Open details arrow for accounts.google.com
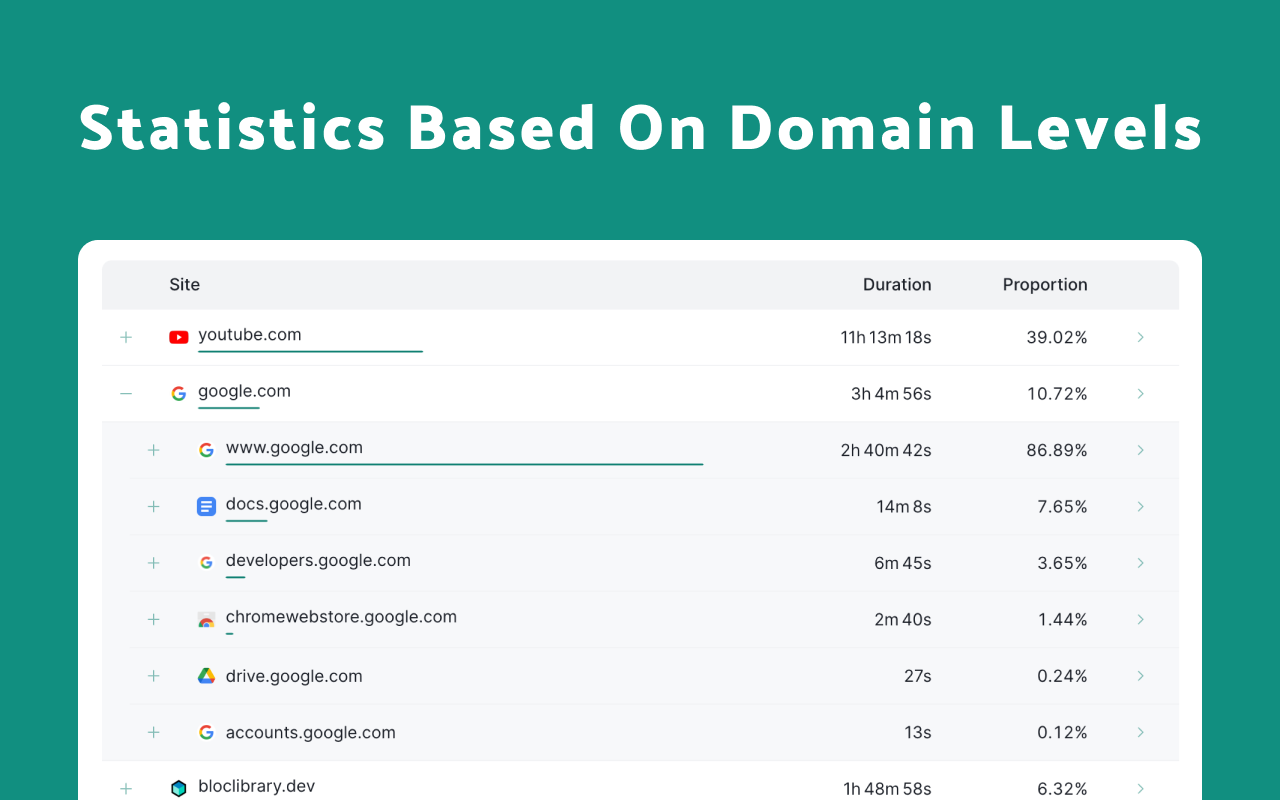The width and height of the screenshot is (1280, 800). 1141,733
